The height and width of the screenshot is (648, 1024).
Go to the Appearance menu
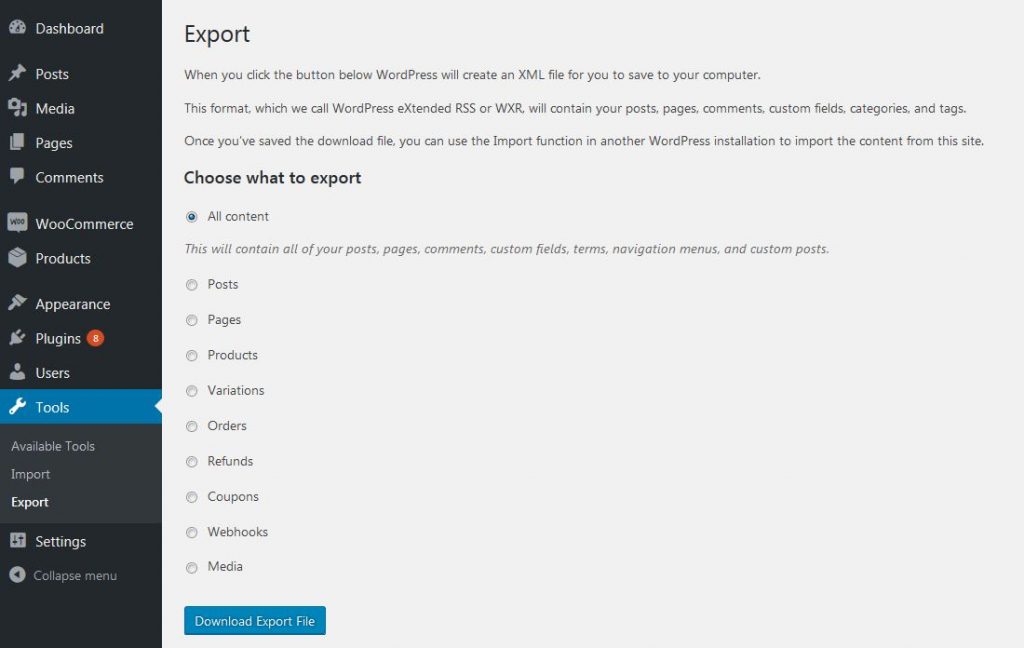(72, 304)
